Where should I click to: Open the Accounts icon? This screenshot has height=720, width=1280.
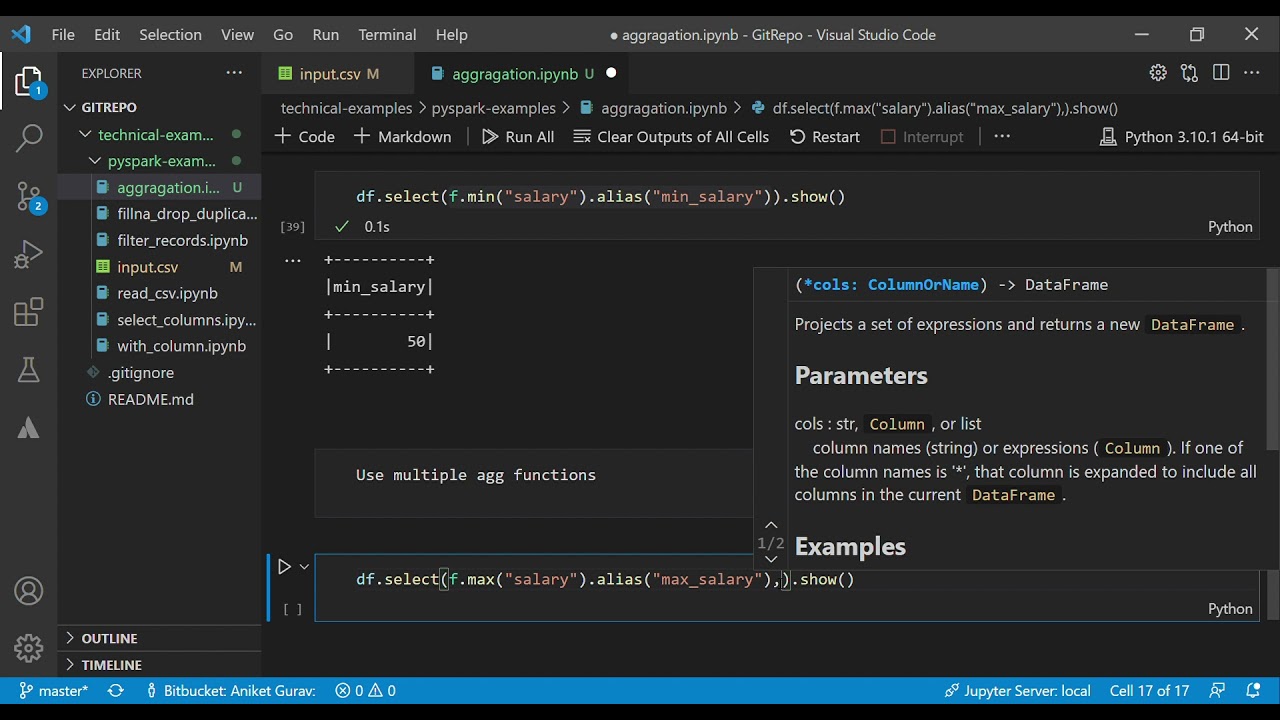(29, 591)
